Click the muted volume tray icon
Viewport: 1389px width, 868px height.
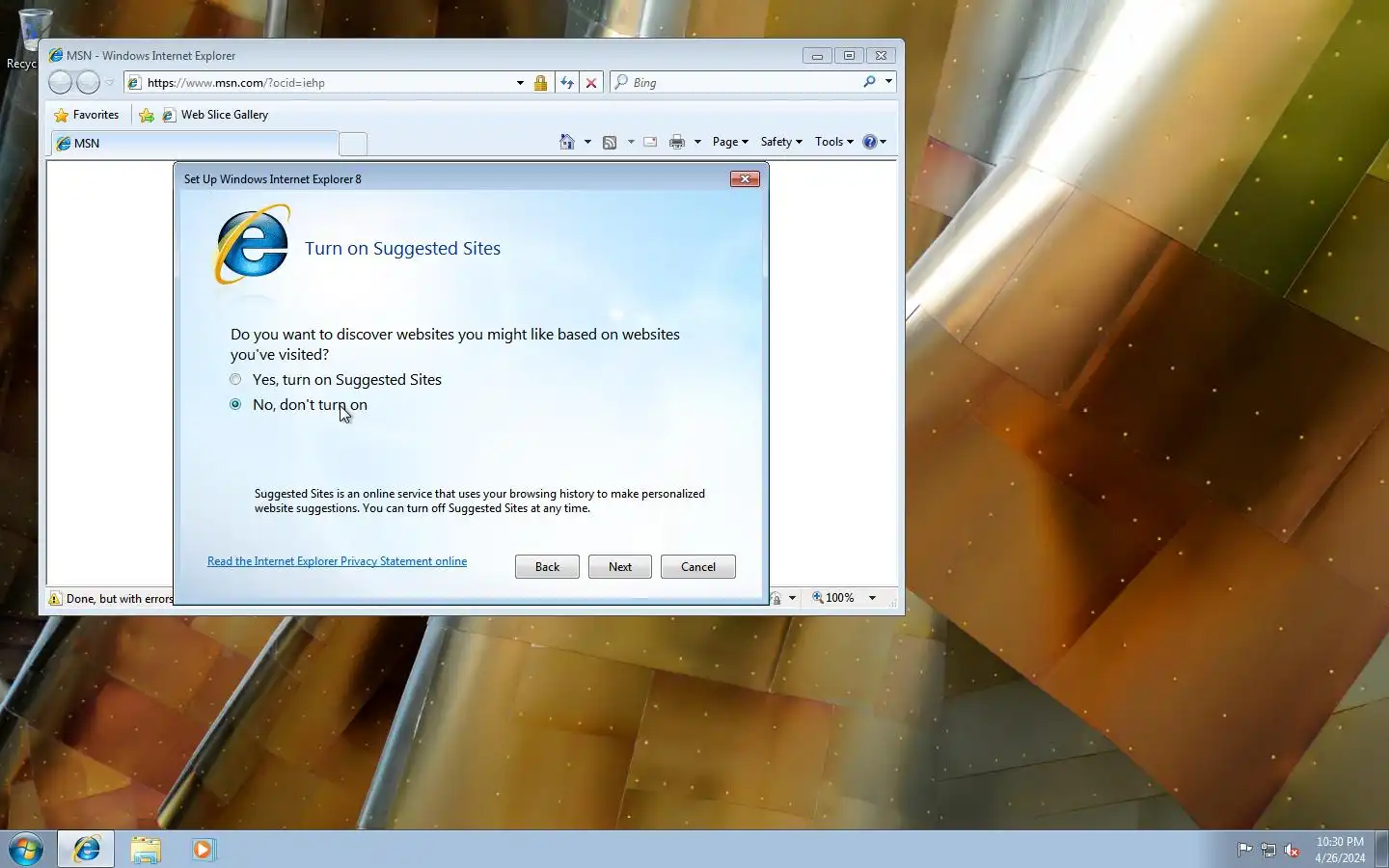1293,851
